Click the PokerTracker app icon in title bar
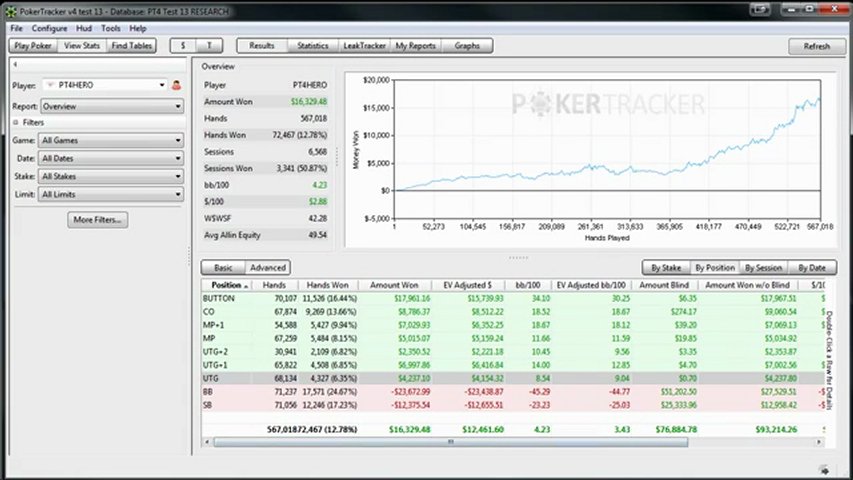853x480 pixels. pos(11,11)
